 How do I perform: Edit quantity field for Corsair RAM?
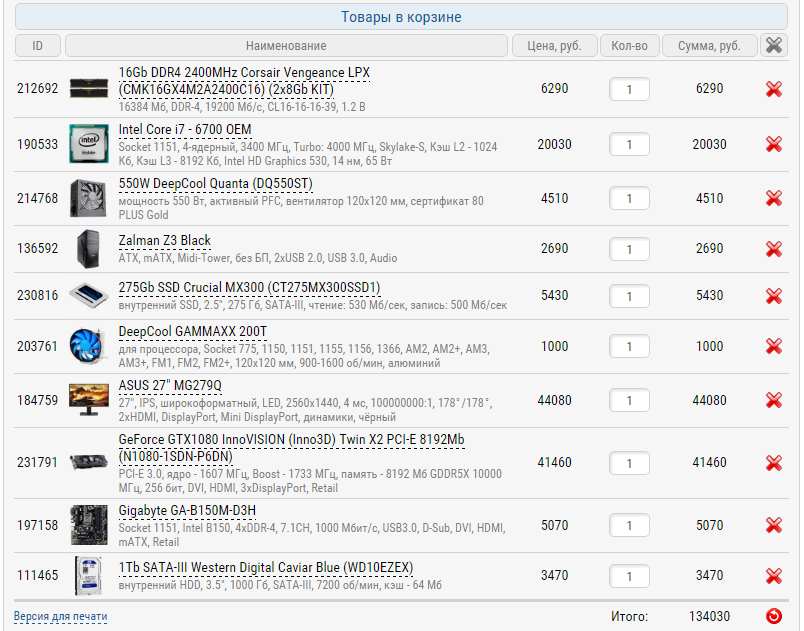pos(629,90)
